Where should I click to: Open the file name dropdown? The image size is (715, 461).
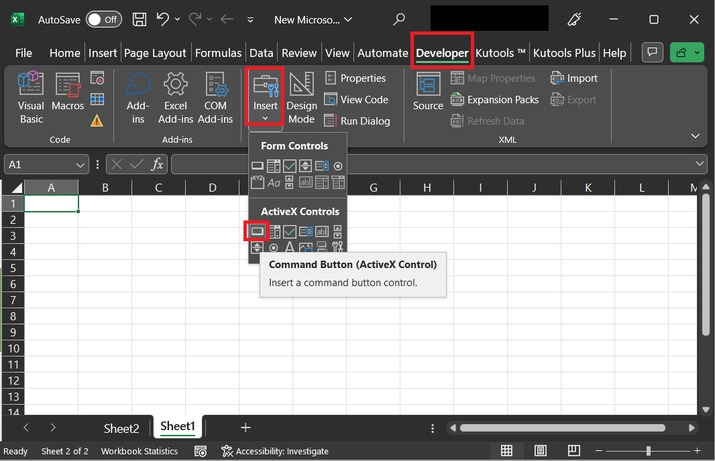[x=348, y=20]
